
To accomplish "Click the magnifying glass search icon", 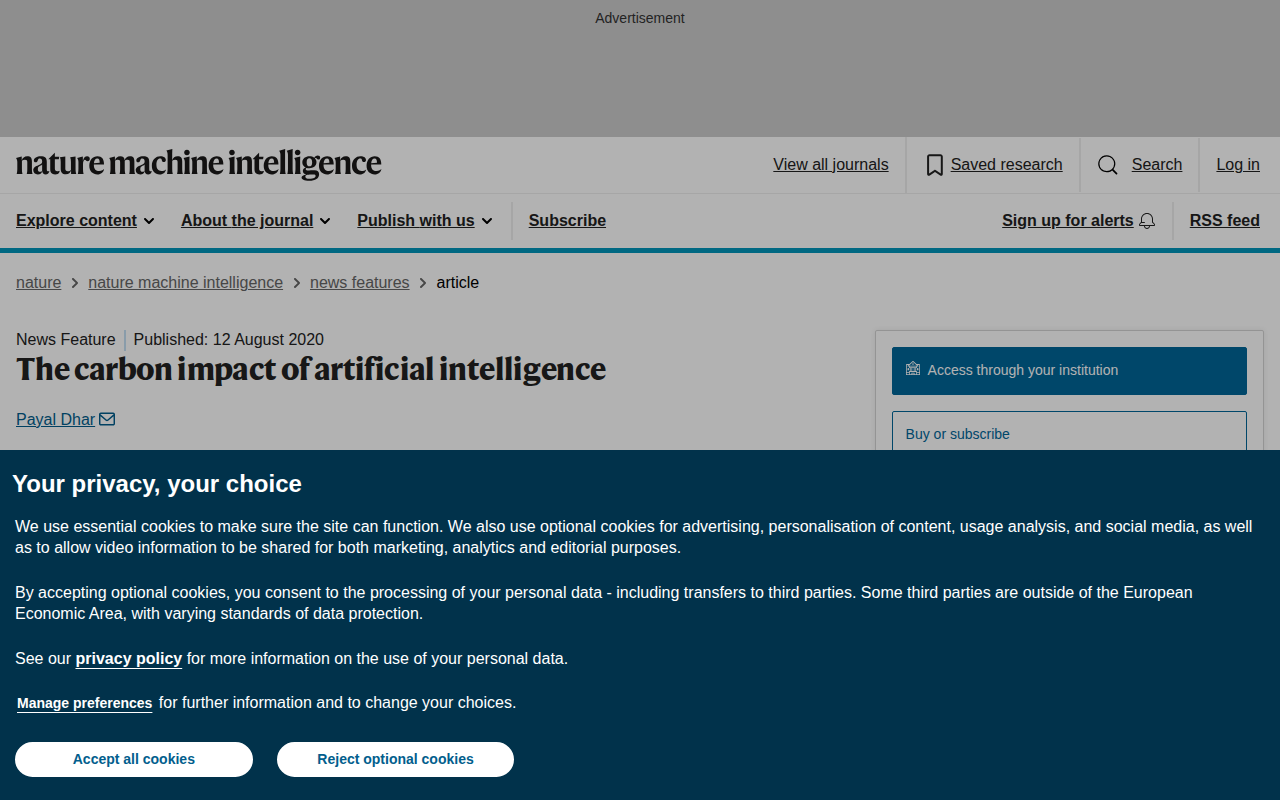I will click(1108, 165).
